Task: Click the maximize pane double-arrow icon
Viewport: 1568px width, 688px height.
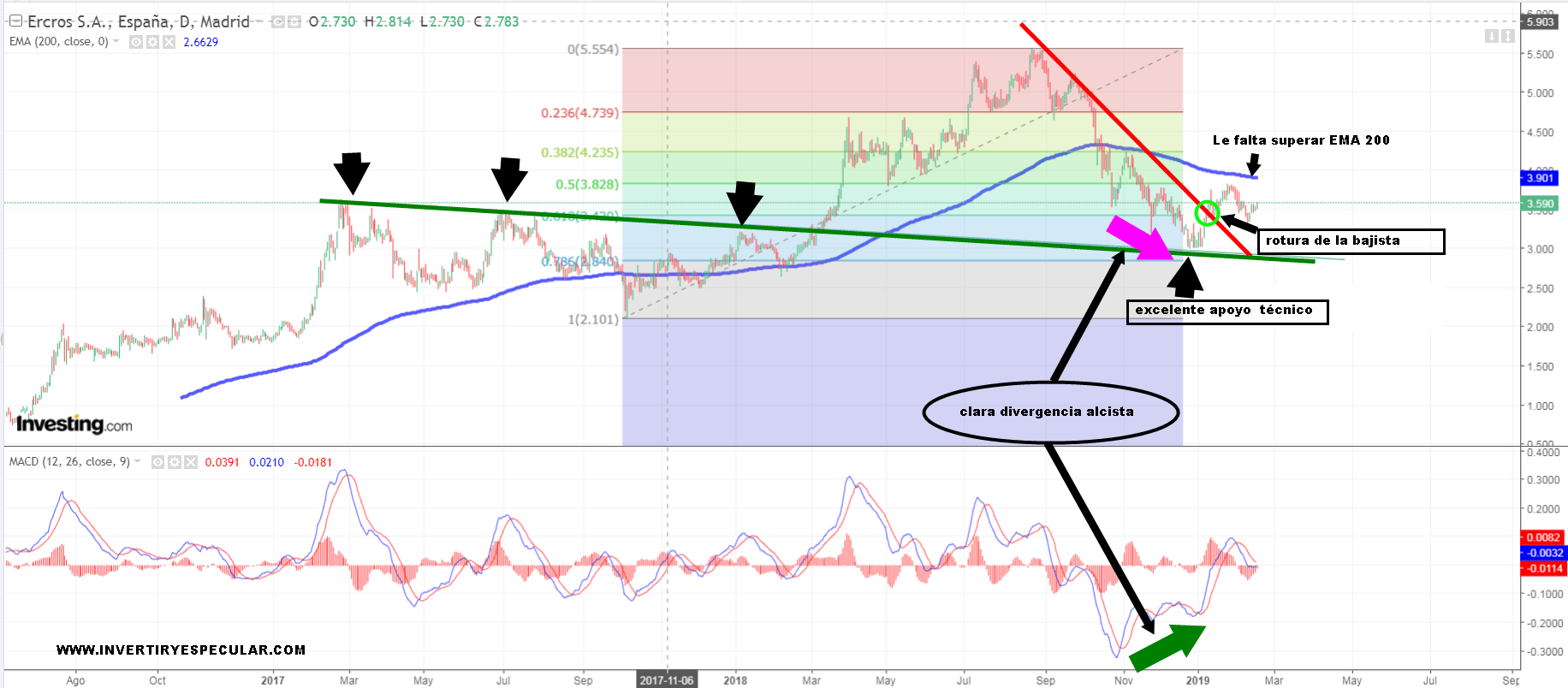Action: point(1507,36)
